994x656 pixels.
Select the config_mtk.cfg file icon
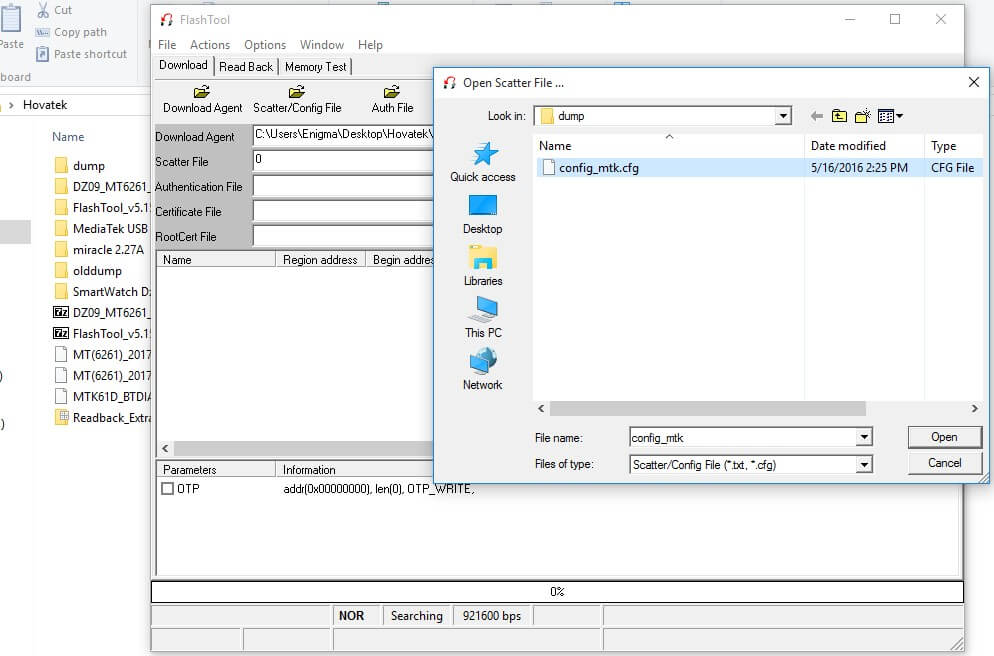[x=548, y=167]
